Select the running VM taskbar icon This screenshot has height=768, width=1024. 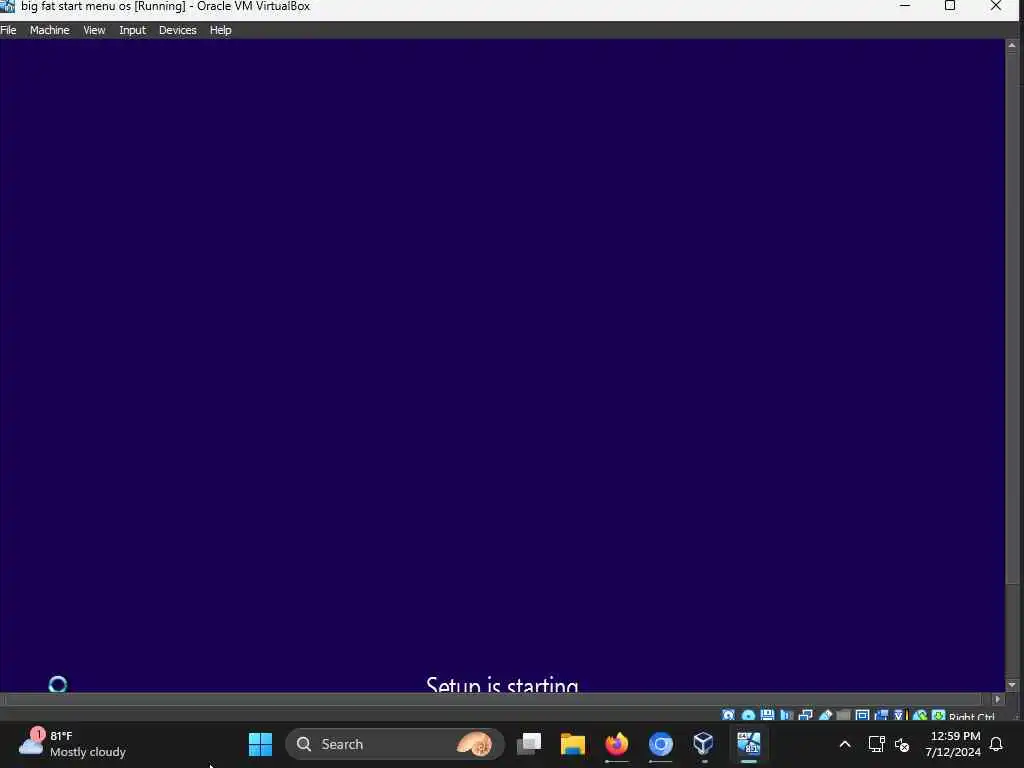pyautogui.click(x=748, y=744)
